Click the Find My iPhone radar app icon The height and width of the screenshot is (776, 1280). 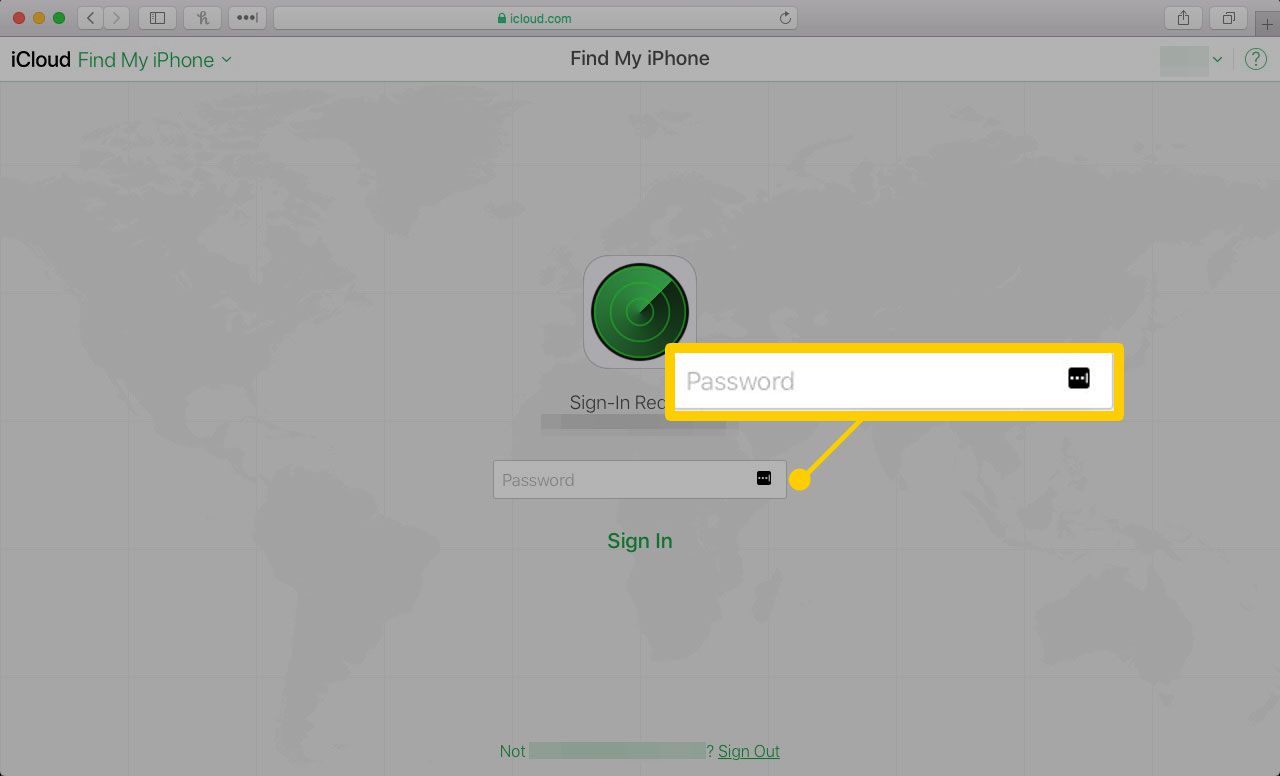coord(640,312)
